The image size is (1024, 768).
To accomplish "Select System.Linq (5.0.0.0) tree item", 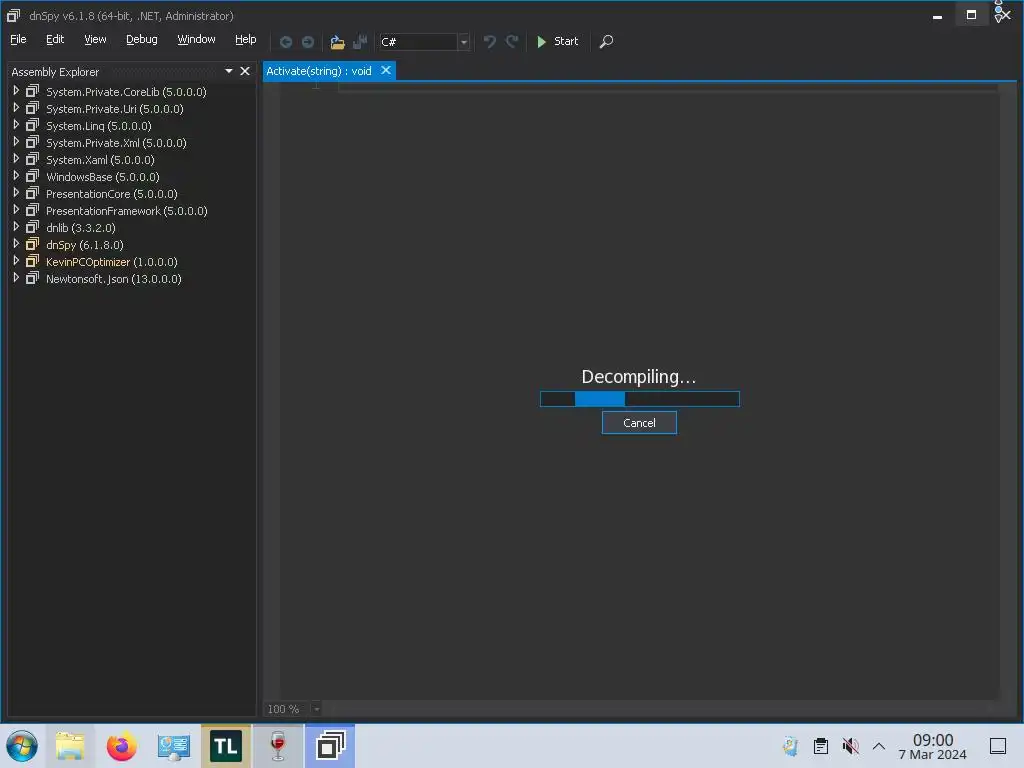I will pyautogui.click(x=99, y=126).
